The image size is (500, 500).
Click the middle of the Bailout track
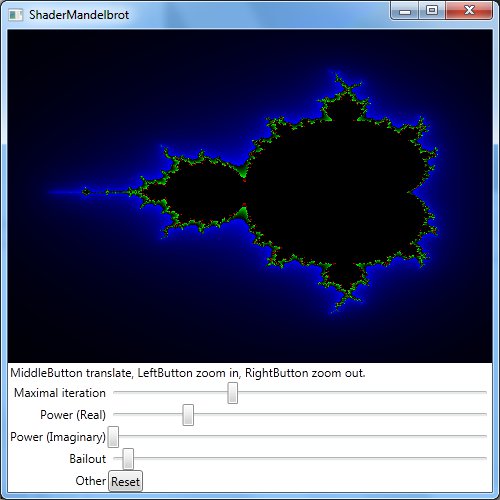300,458
